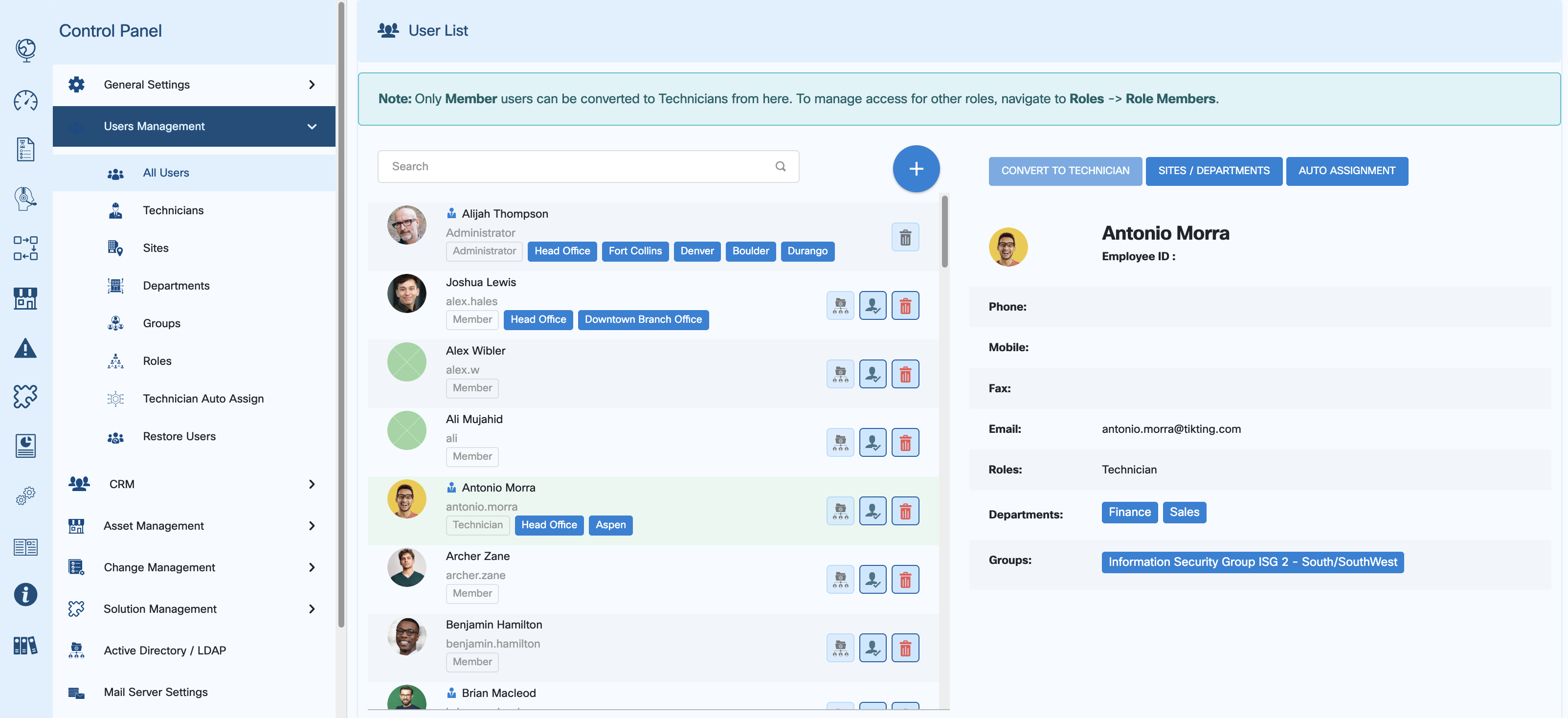Open sites/departments icon for Ali Mujahid
Viewport: 1568px width, 718px height.
(x=840, y=442)
